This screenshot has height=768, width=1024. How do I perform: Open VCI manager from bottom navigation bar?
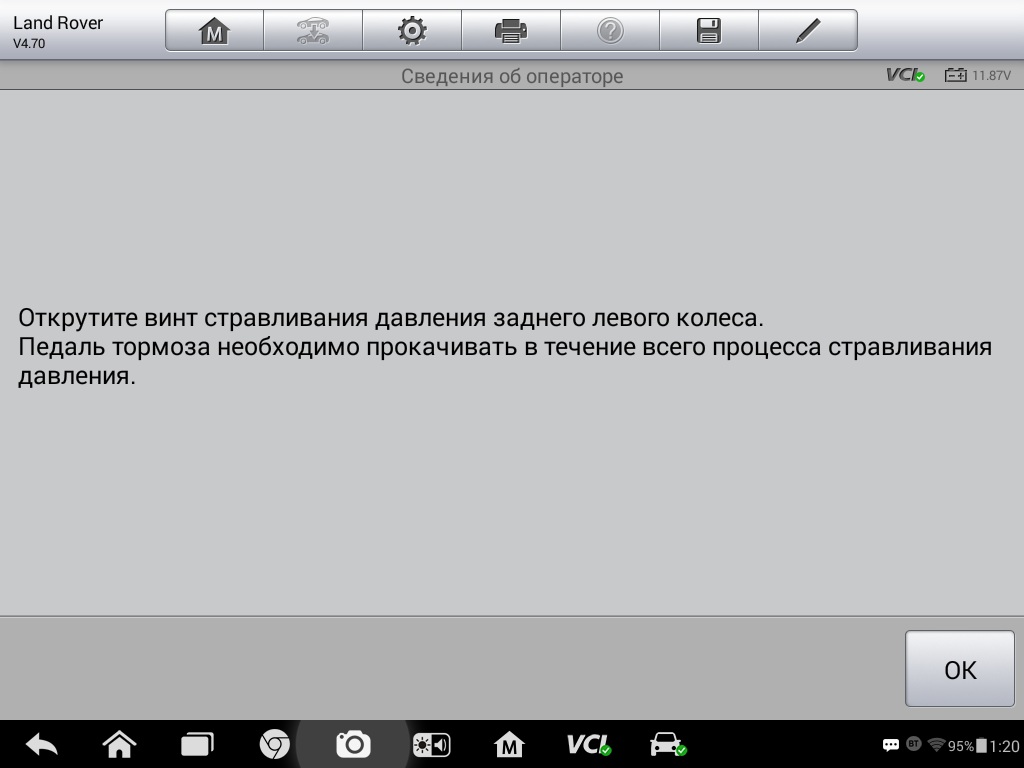589,745
